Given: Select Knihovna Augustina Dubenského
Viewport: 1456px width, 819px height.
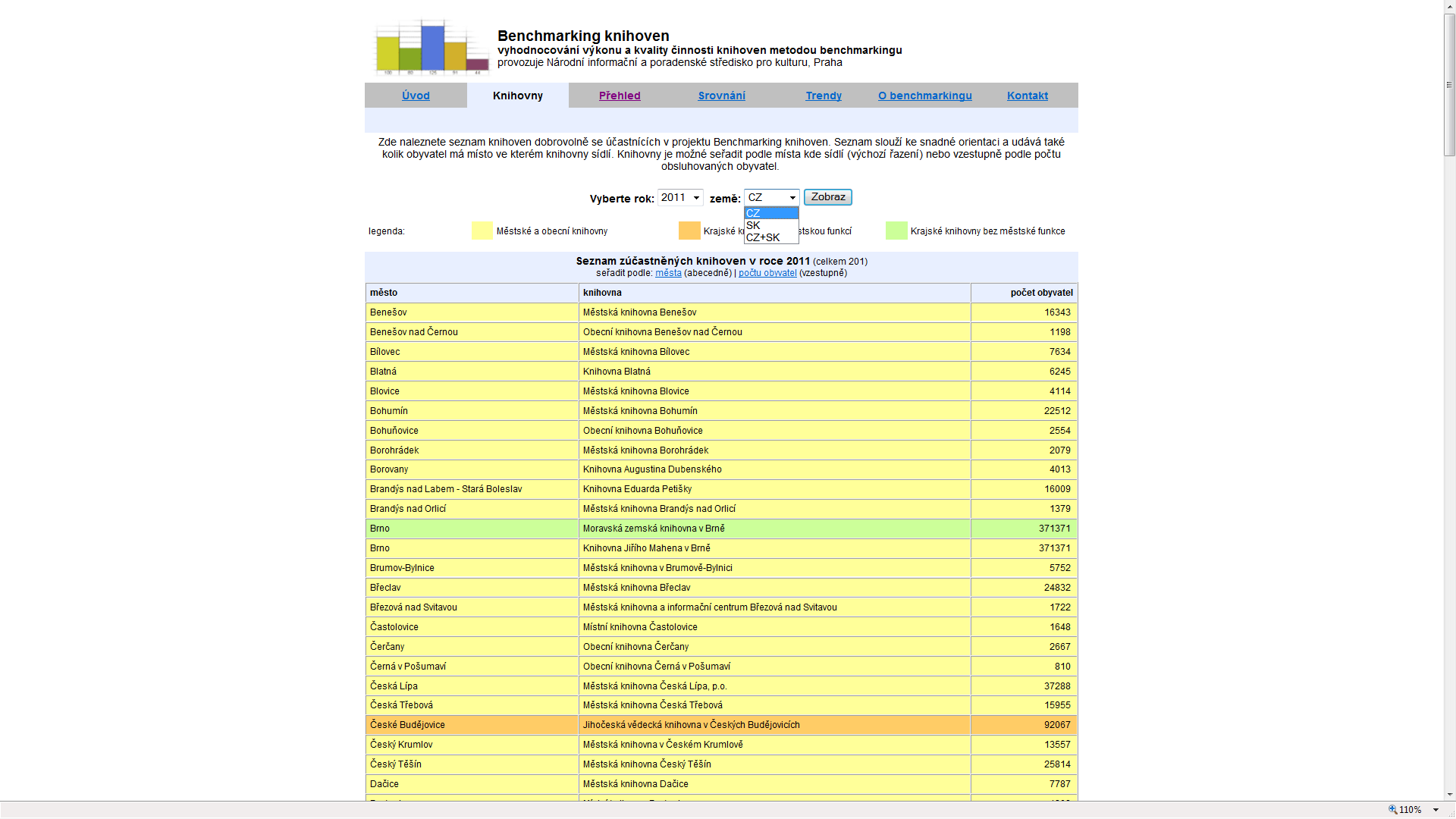Looking at the screenshot, I should [774, 469].
